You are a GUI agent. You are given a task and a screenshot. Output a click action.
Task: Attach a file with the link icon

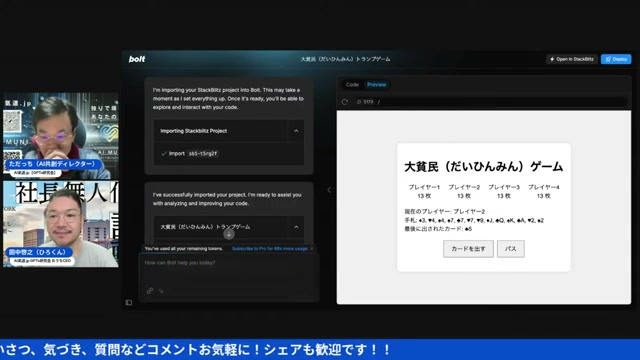(x=150, y=291)
